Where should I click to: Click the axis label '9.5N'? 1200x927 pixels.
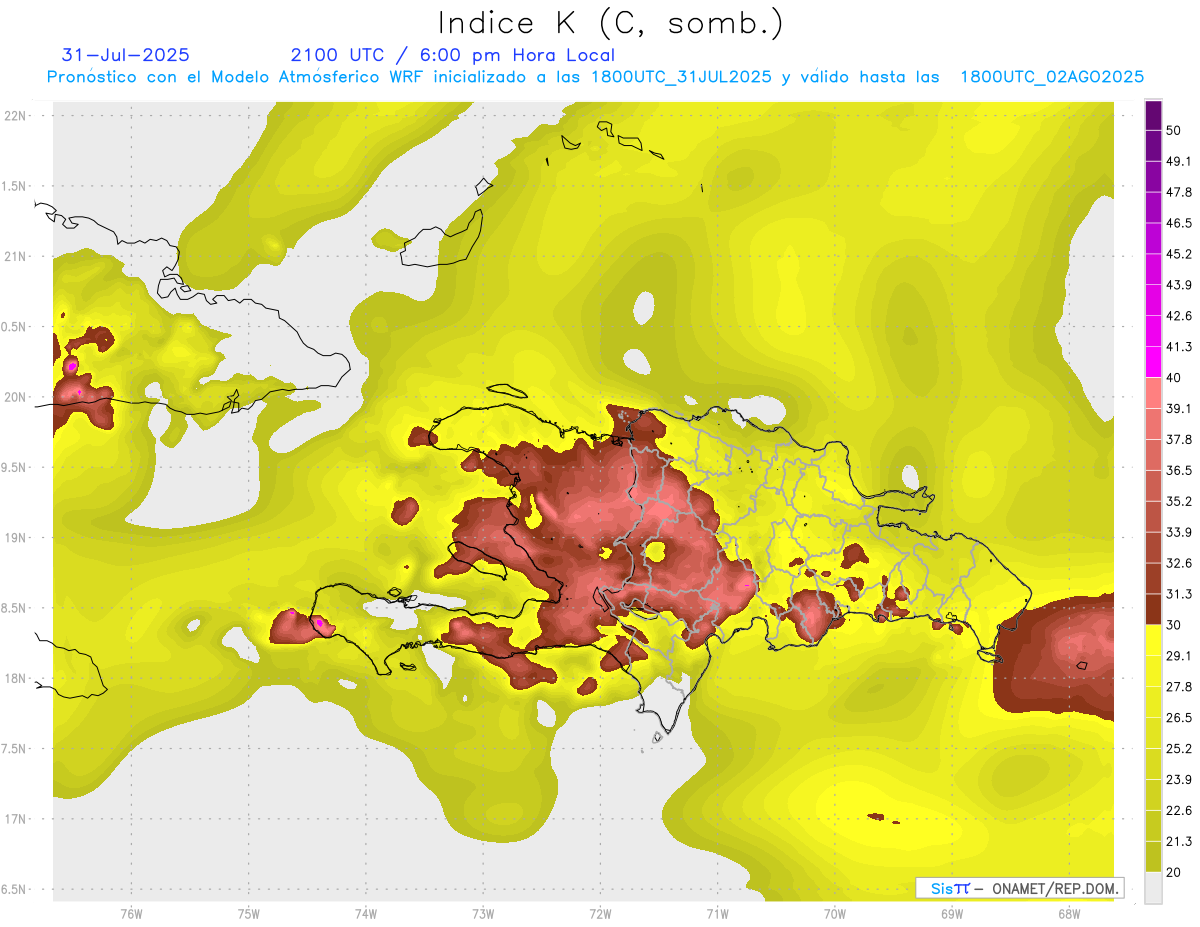(13, 467)
